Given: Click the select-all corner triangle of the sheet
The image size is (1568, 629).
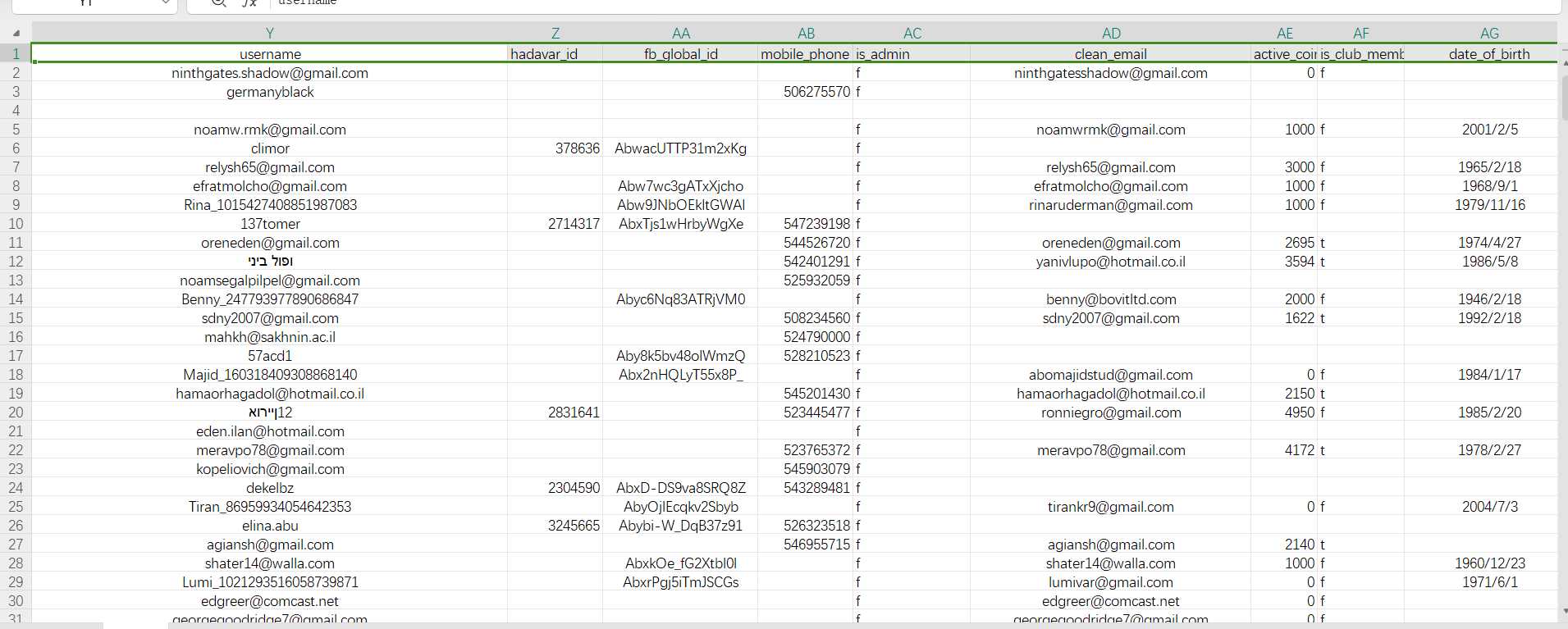Looking at the screenshot, I should click(x=16, y=33).
